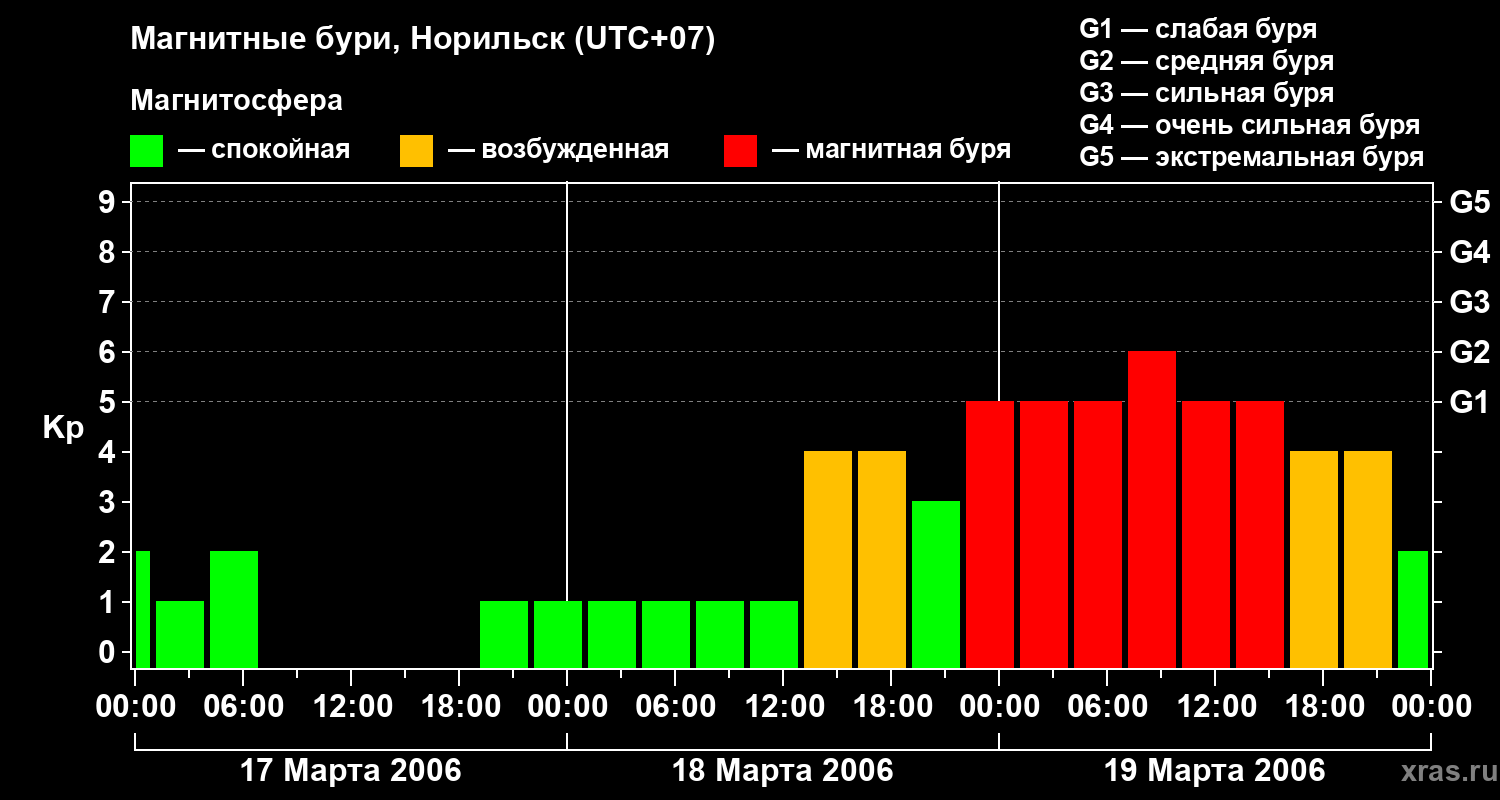Click the '06:00' time label above 19 Марта
The image size is (1500, 800).
tap(1108, 707)
